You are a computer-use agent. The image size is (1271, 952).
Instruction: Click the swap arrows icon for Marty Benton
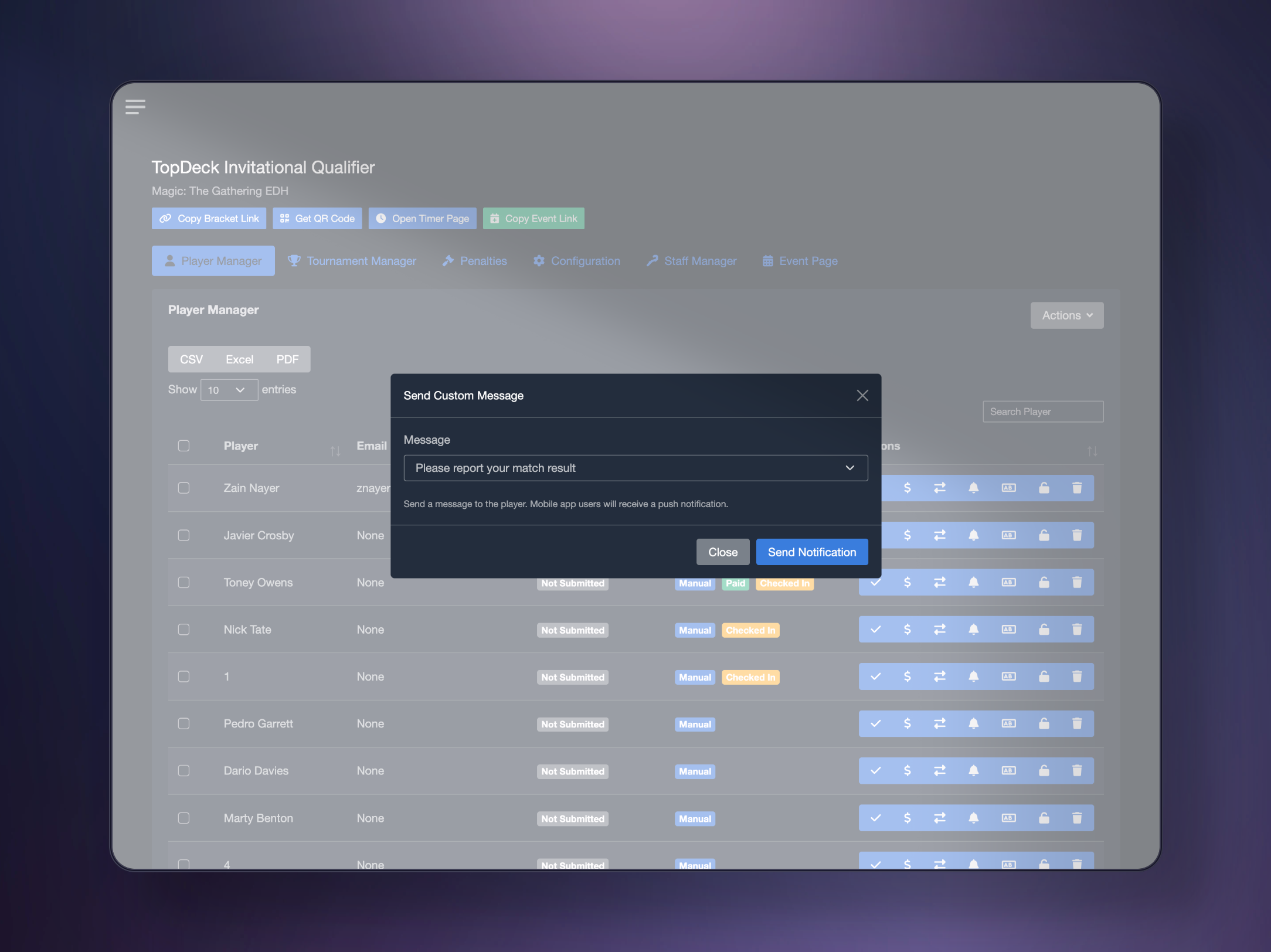pos(940,818)
